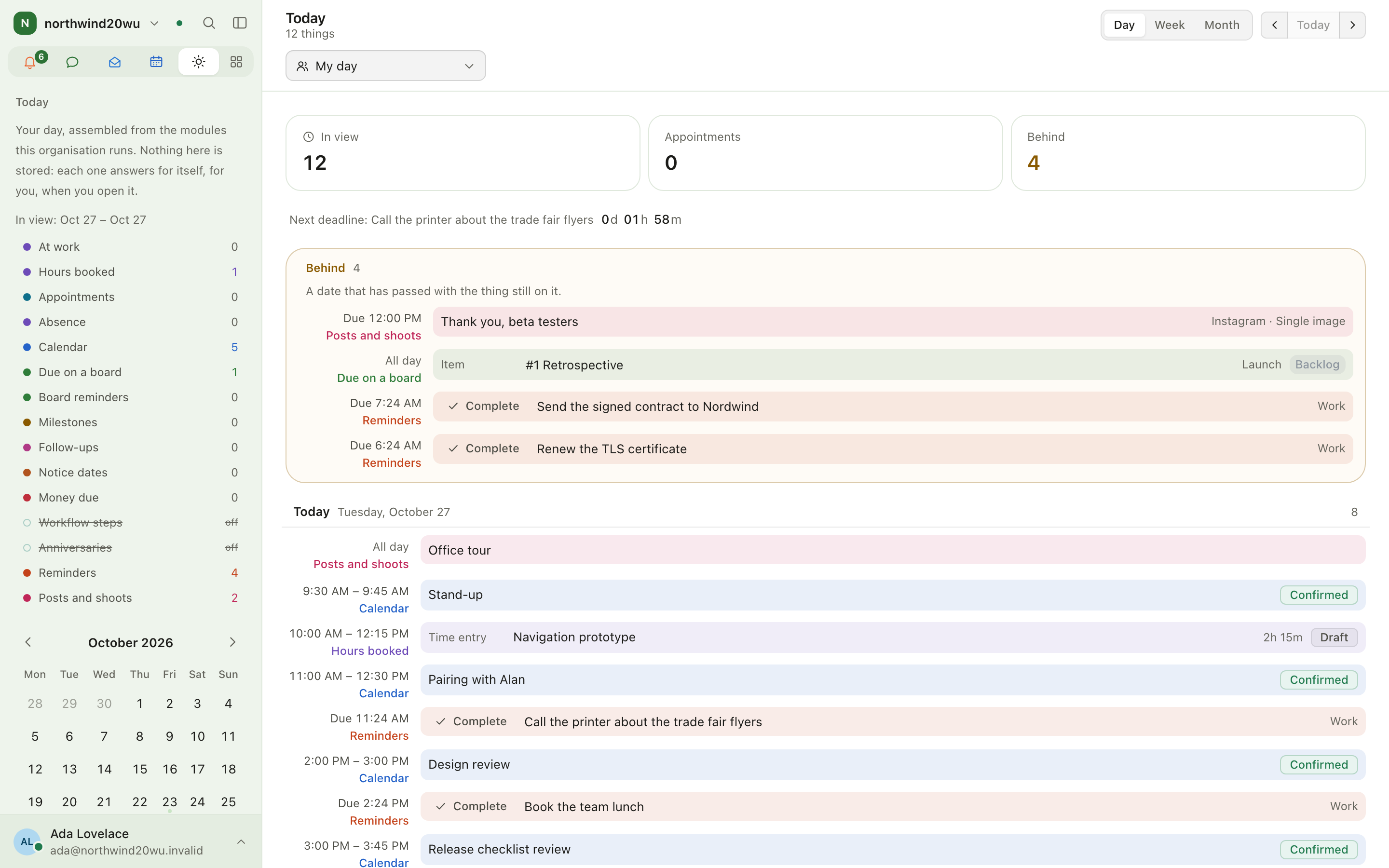Open the Office tour all-day item

click(x=893, y=550)
